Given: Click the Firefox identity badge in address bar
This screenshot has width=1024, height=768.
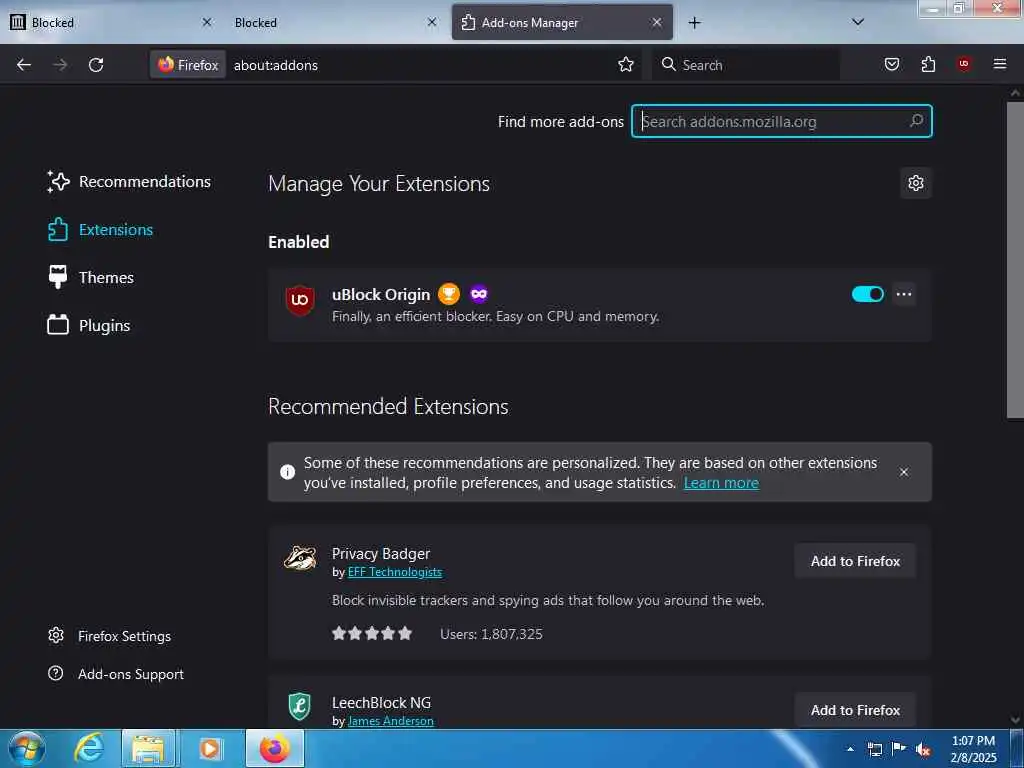Looking at the screenshot, I should pos(188,65).
